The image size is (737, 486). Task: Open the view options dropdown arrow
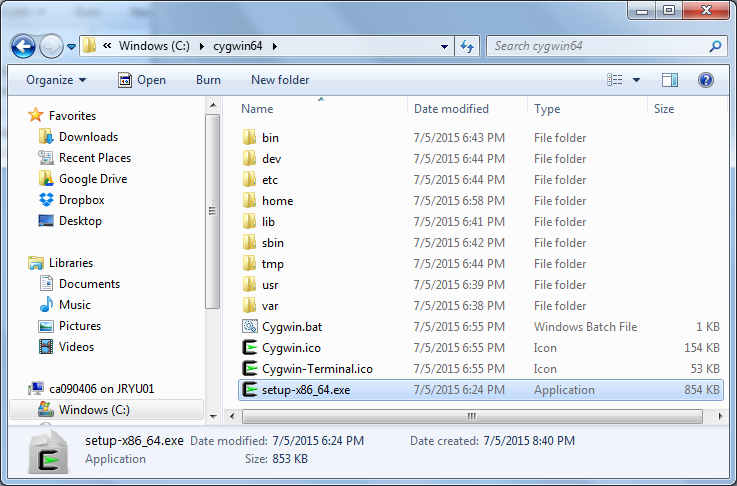click(636, 80)
